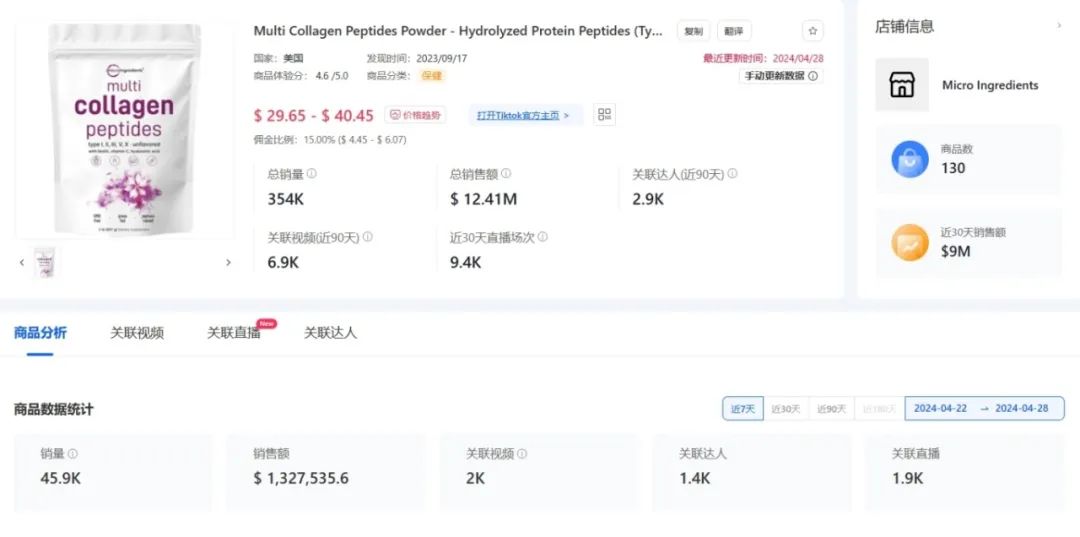Screen dimensions: 1080x537
Task: Click info icon beside 总销售额
Action: (x=506, y=174)
